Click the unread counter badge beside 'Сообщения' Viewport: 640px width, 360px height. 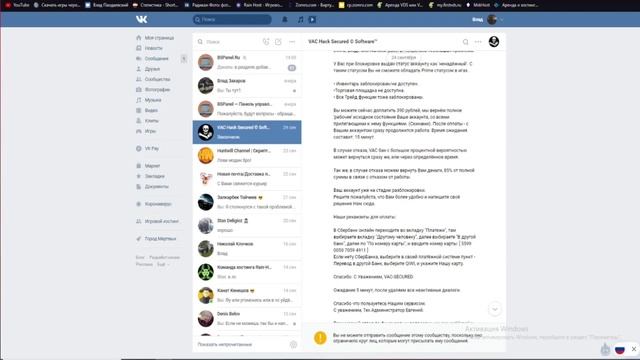[x=184, y=58]
